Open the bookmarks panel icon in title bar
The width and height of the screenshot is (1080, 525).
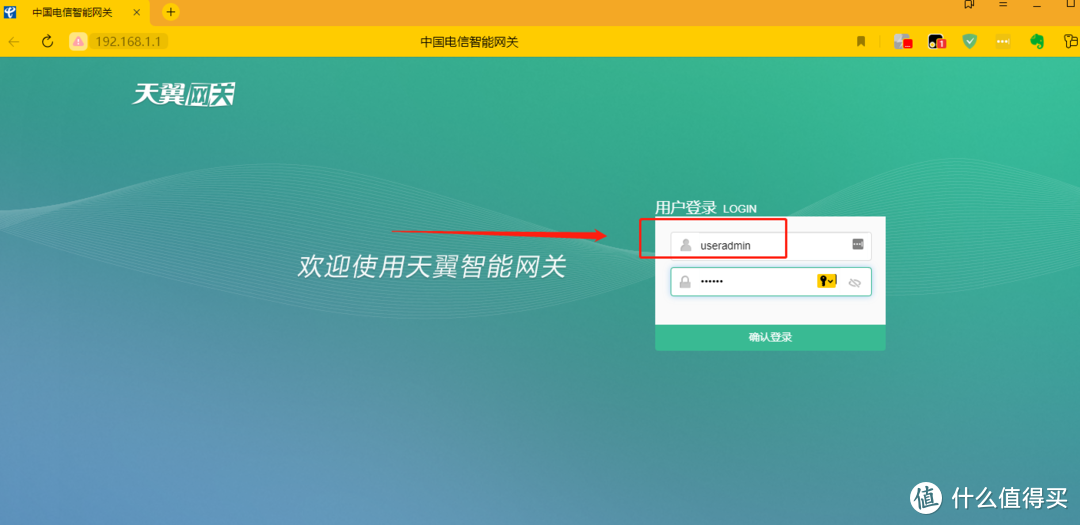point(970,5)
